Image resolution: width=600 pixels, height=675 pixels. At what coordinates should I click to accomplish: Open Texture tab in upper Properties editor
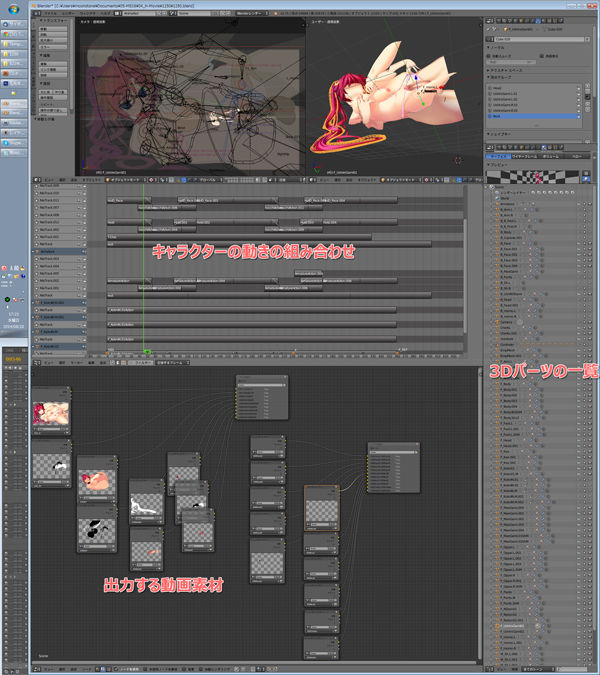pos(549,21)
